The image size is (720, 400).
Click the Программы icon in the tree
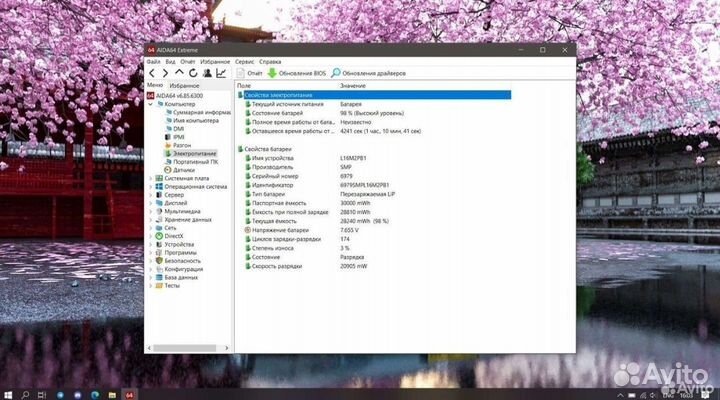tap(159, 253)
